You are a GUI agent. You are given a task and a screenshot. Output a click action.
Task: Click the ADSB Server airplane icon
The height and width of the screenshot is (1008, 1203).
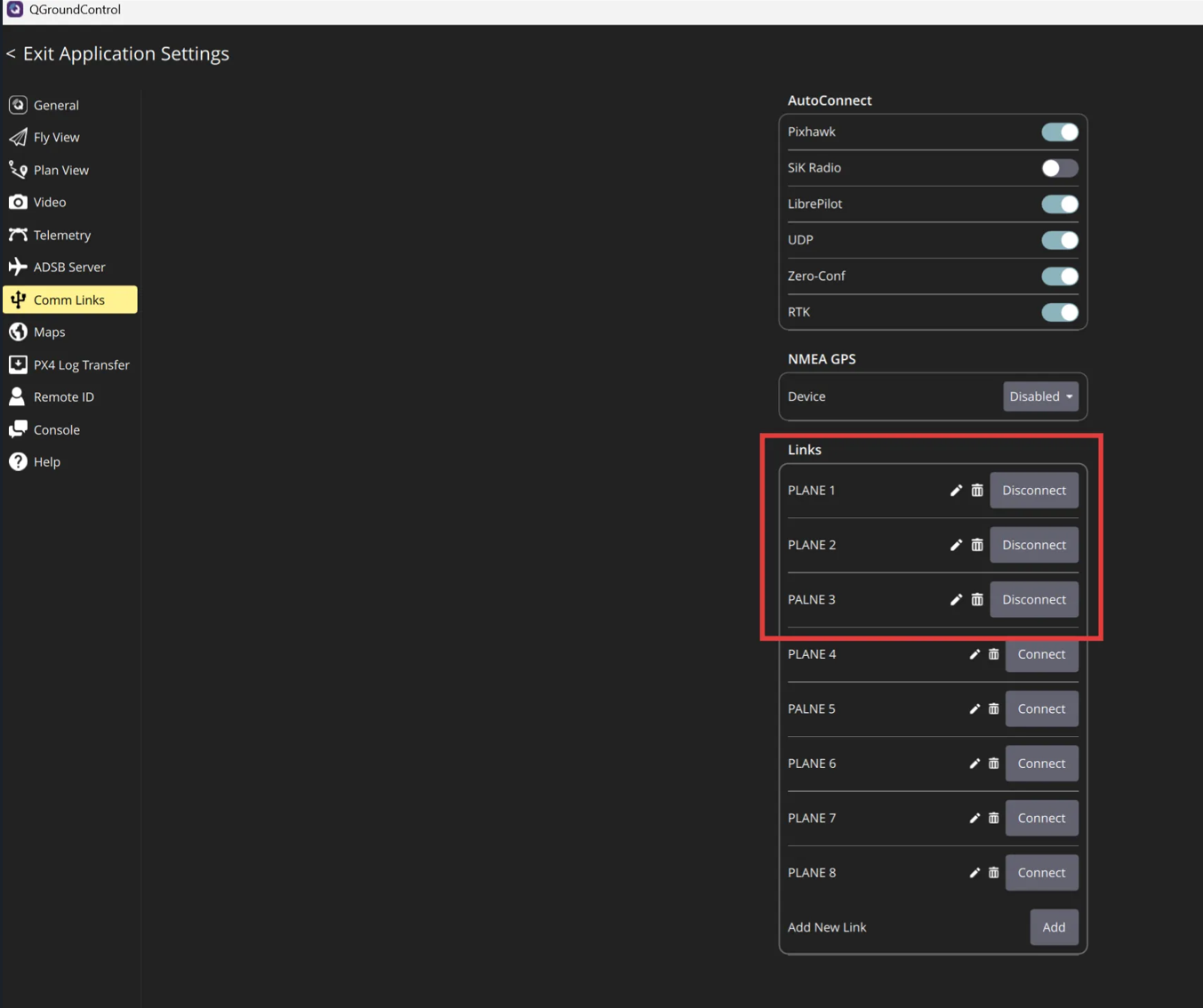pos(18,267)
